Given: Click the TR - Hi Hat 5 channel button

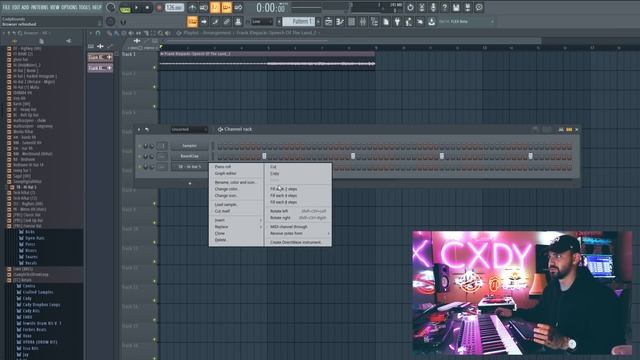Looking at the screenshot, I should coord(189,167).
